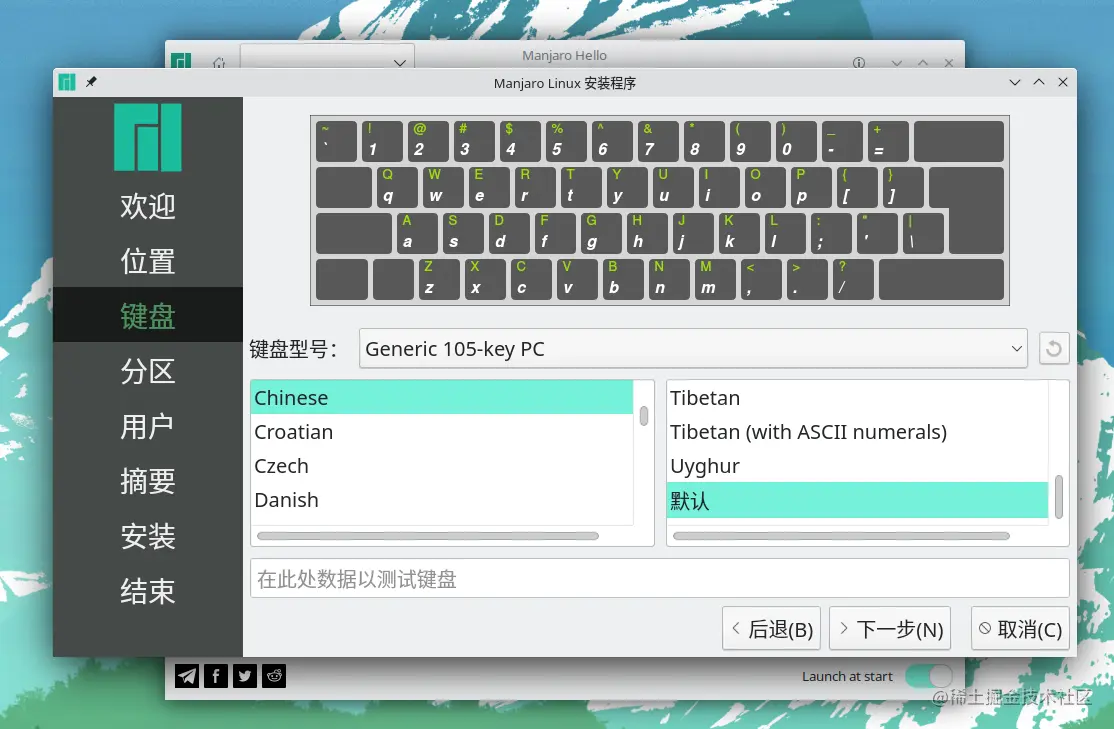Click the layout list vertical scrollbar
1114x729 pixels.
click(x=644, y=416)
